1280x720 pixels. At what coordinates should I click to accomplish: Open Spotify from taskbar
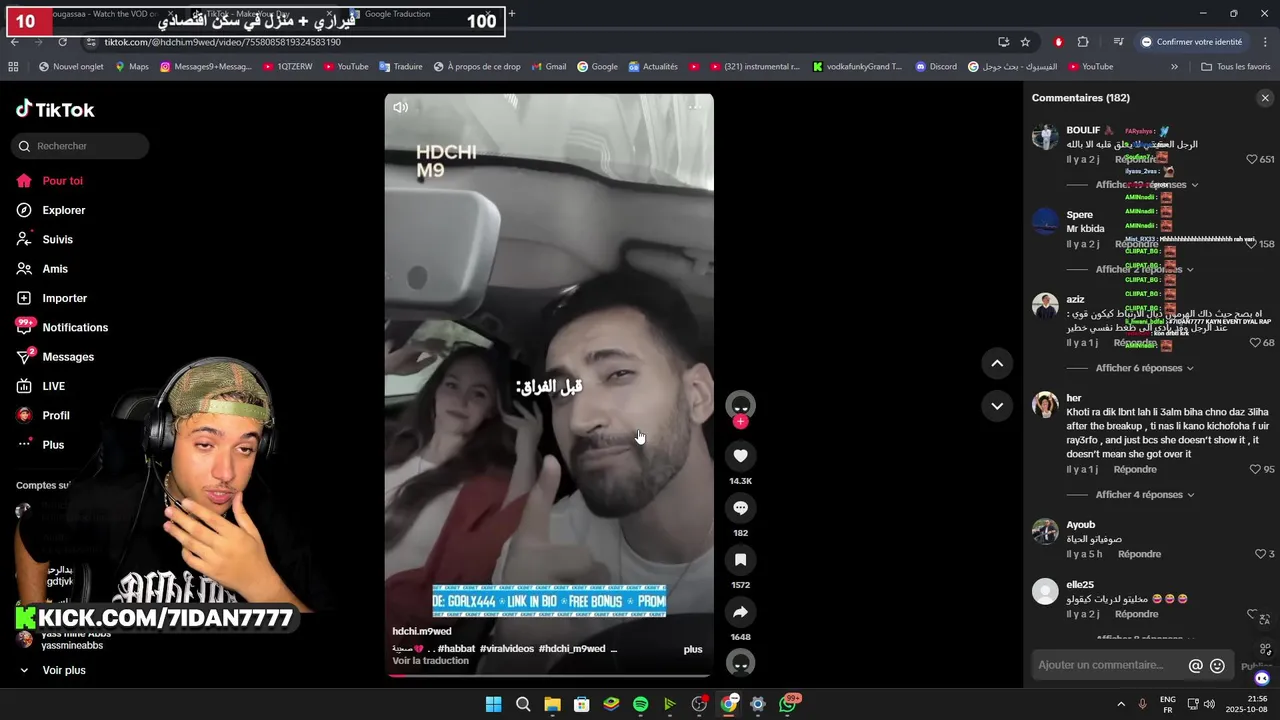pyautogui.click(x=641, y=704)
